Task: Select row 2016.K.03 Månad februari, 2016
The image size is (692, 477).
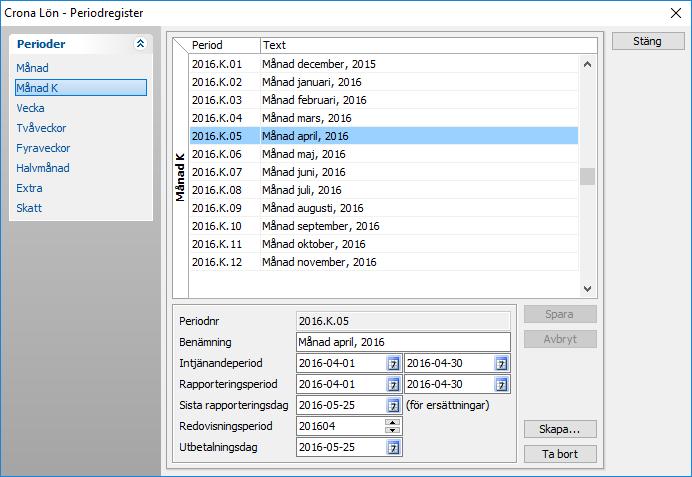Action: coord(384,100)
